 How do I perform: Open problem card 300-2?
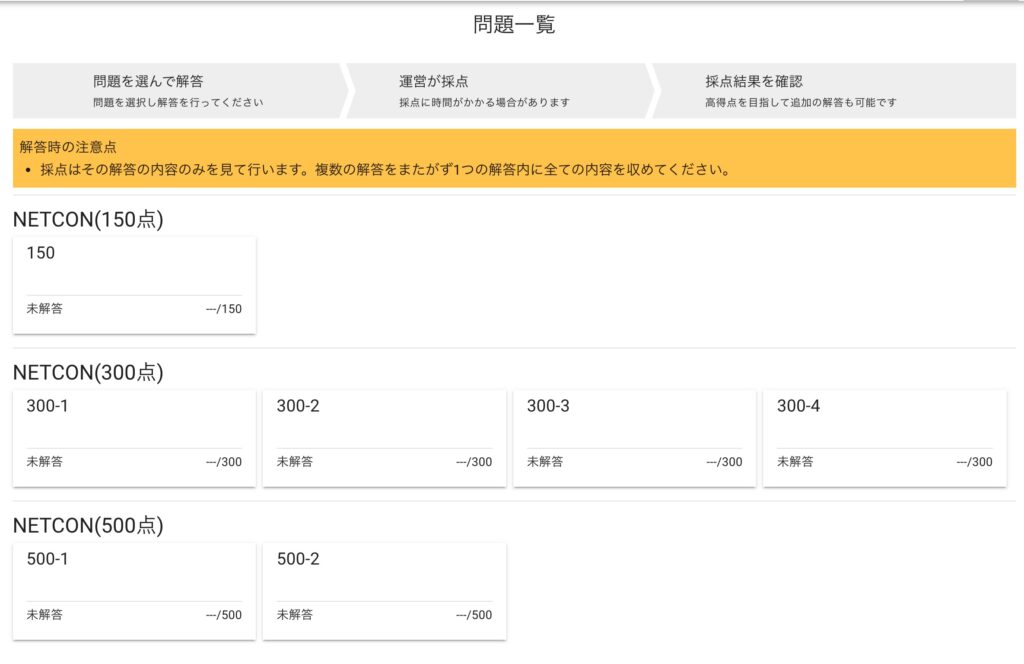pos(385,438)
